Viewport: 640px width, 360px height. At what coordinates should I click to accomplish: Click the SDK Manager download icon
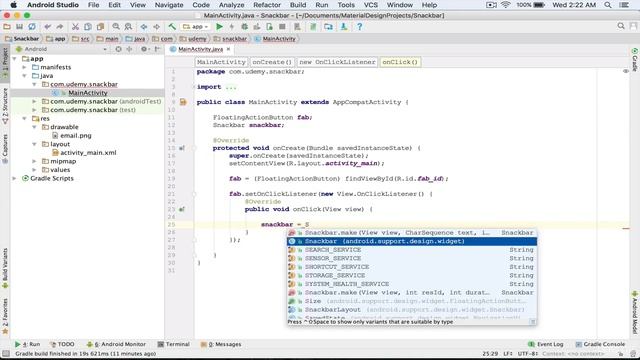344,27
